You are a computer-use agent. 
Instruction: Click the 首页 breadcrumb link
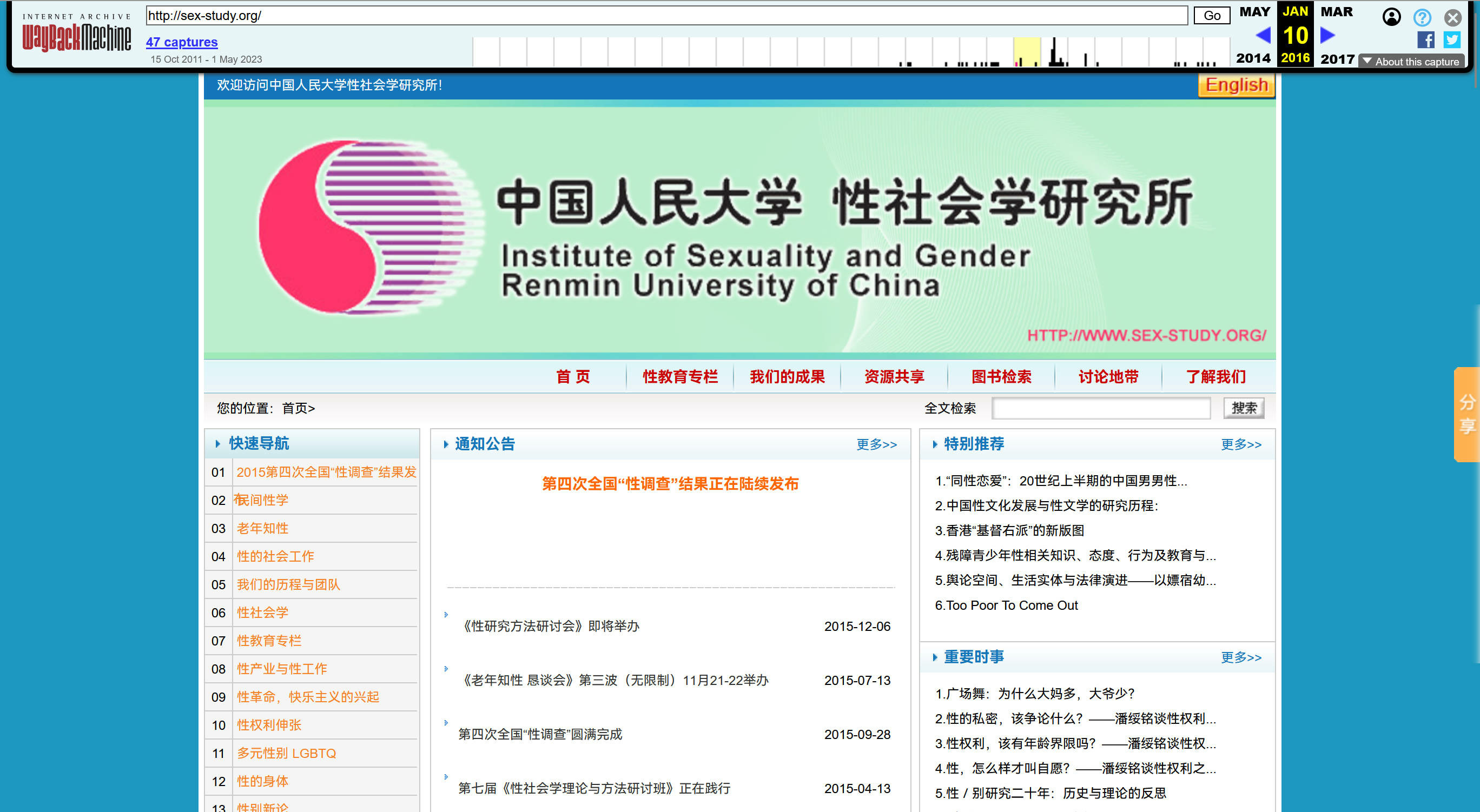pyautogui.click(x=295, y=408)
